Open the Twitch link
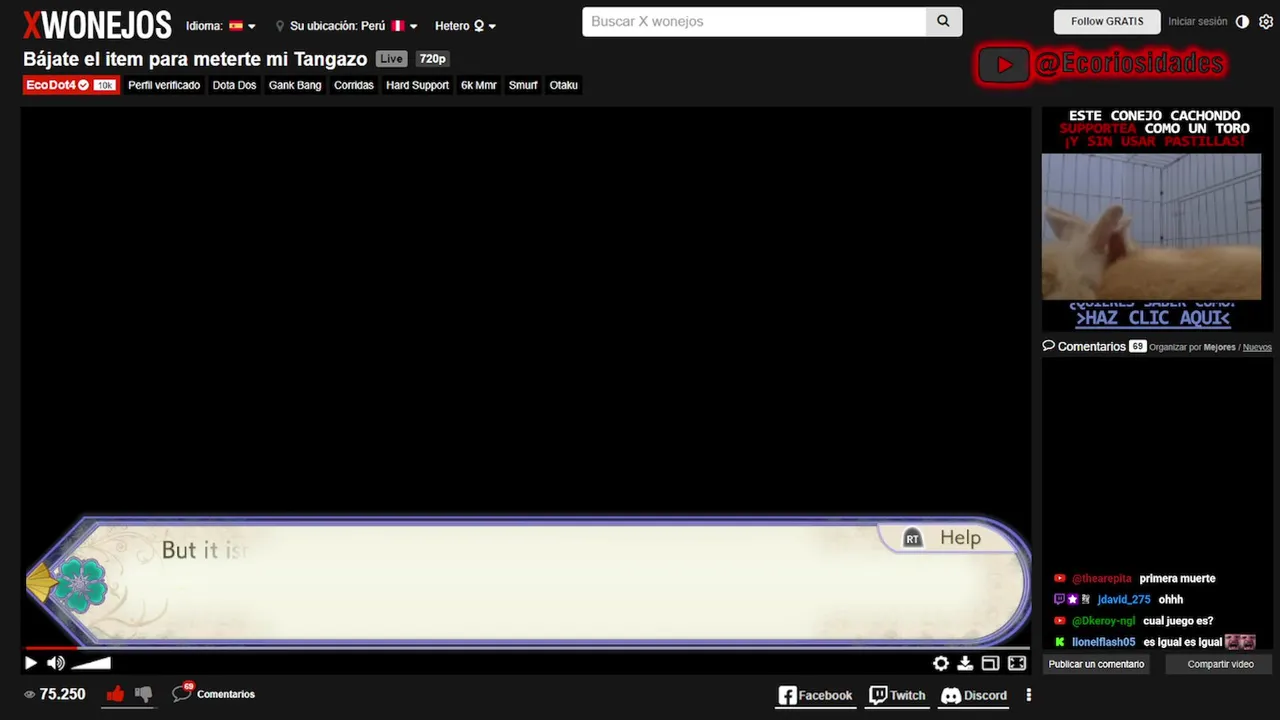This screenshot has width=1280, height=720. [x=897, y=695]
